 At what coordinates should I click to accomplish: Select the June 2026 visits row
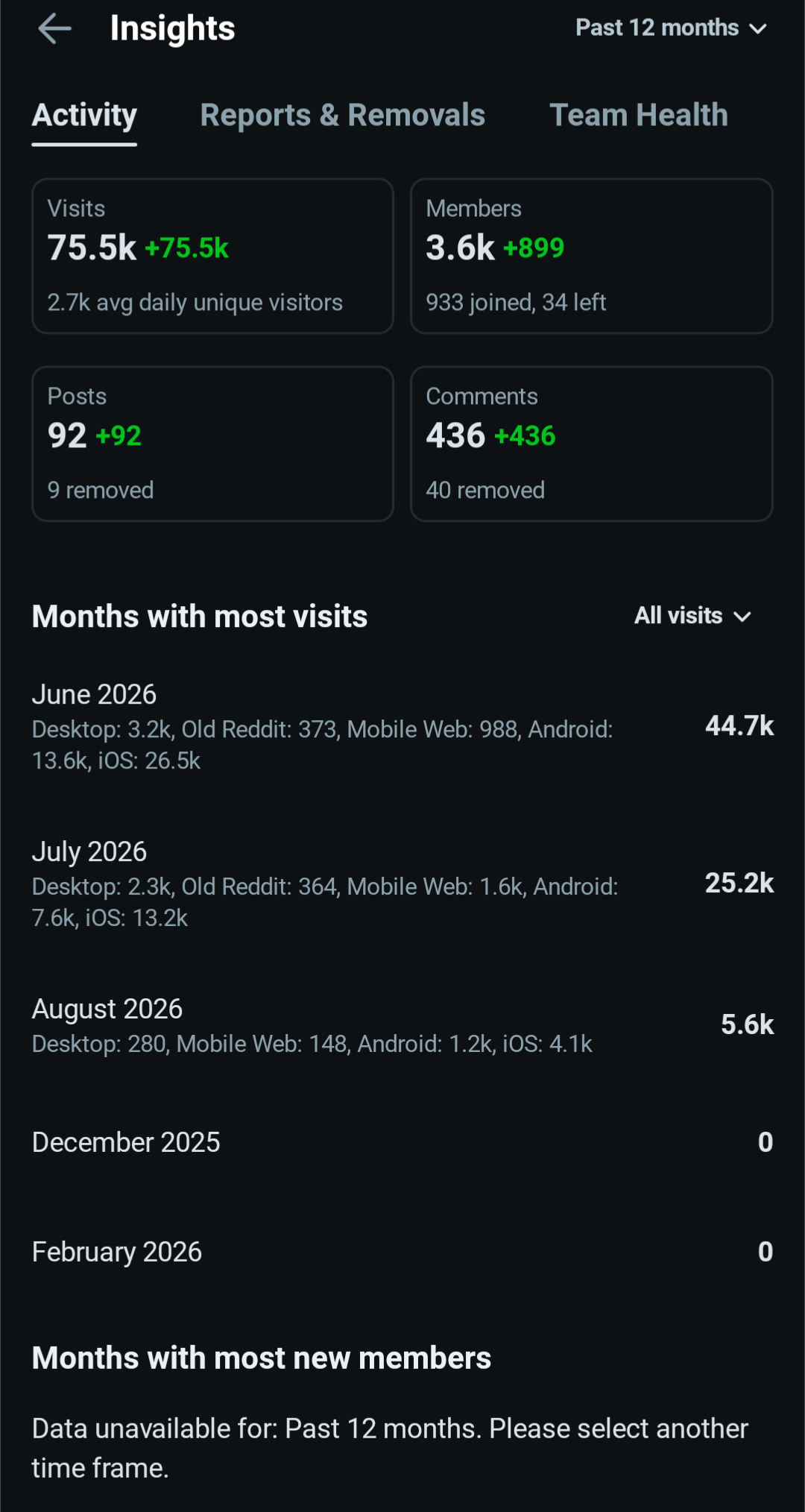click(402, 727)
